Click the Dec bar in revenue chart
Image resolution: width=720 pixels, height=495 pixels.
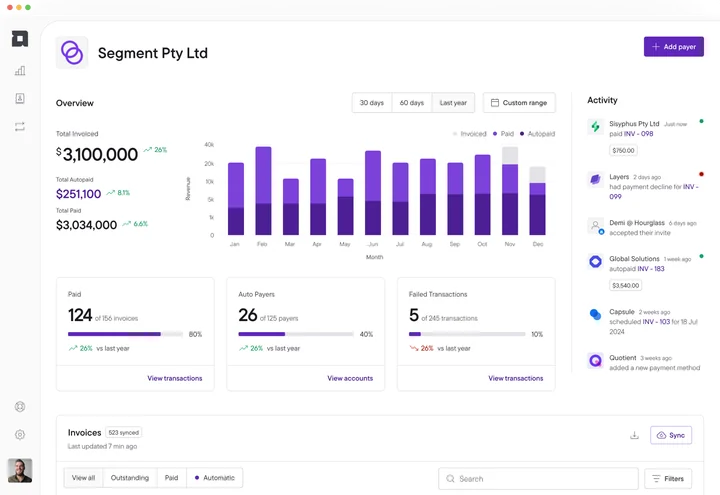[537, 201]
